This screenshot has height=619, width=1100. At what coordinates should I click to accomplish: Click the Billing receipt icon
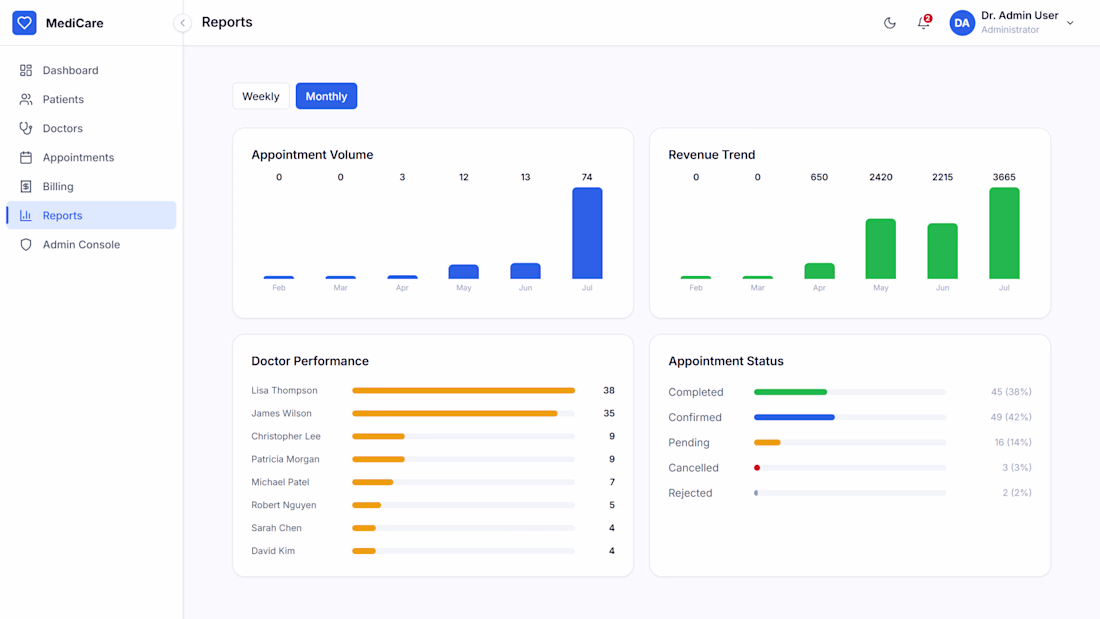pyautogui.click(x=26, y=186)
